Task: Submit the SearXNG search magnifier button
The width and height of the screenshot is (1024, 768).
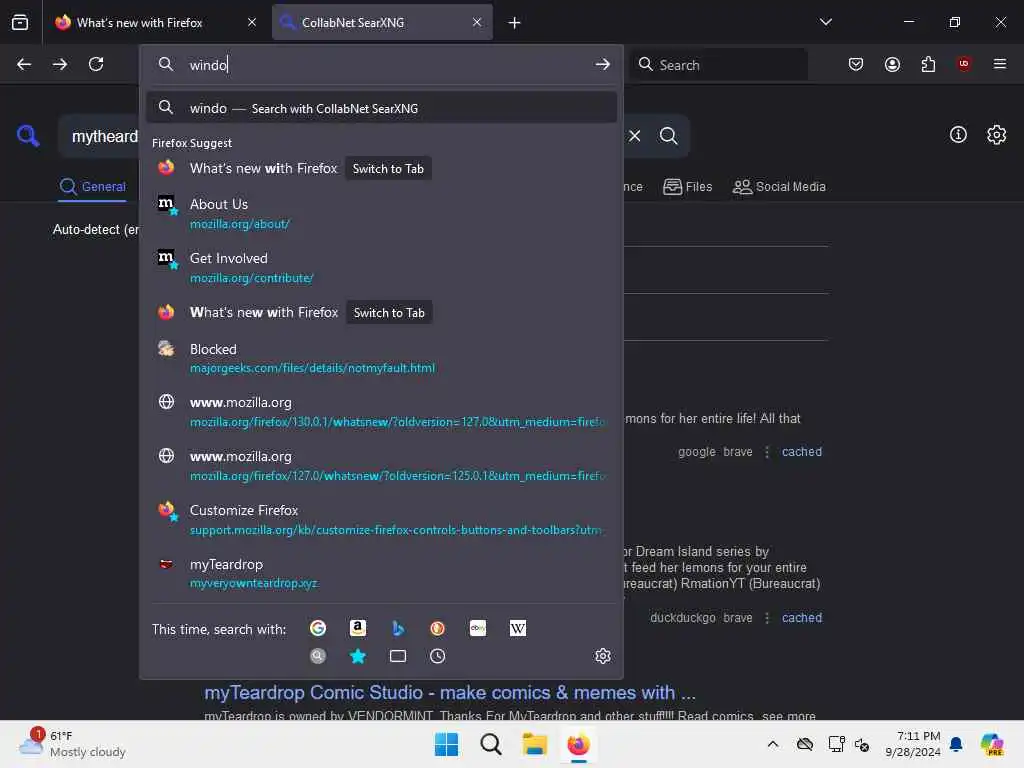Action: [x=669, y=136]
